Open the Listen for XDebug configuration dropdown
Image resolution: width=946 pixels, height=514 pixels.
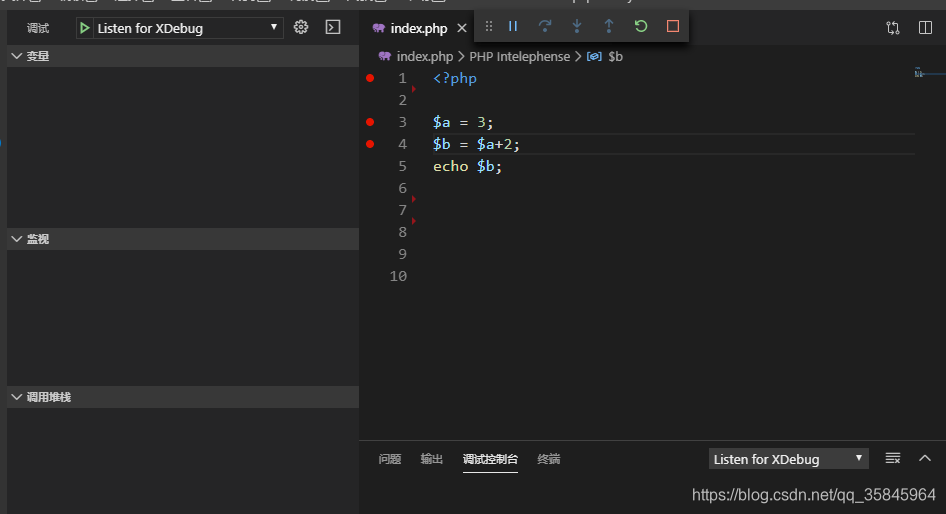[x=188, y=28]
